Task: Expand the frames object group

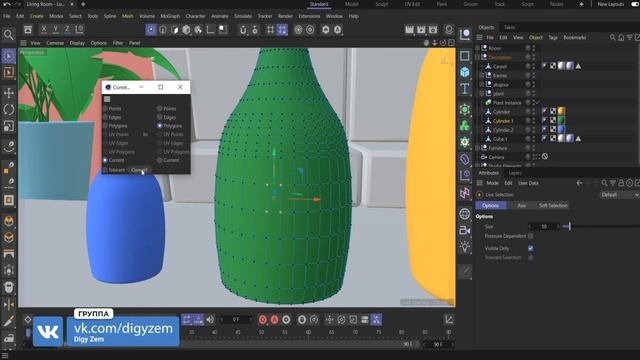Action: click(482, 76)
